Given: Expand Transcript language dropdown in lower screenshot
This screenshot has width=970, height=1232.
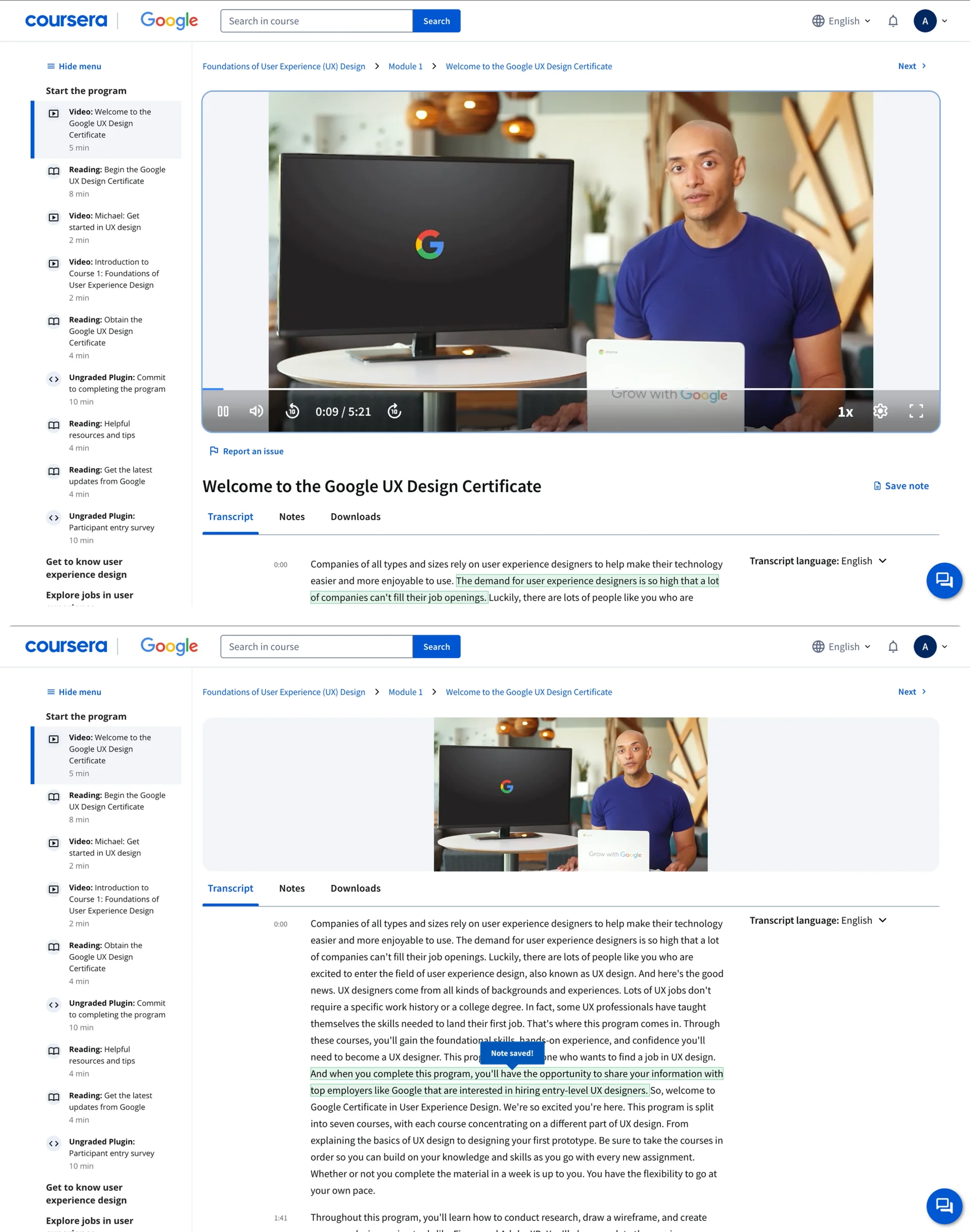Looking at the screenshot, I should [818, 920].
